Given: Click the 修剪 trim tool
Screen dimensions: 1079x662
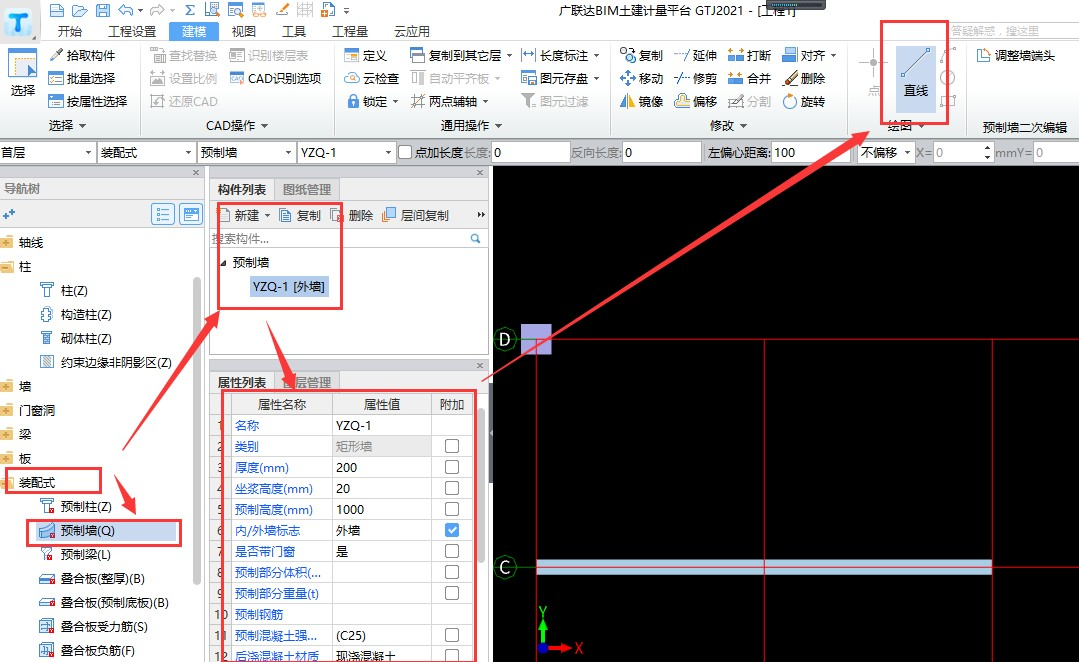Looking at the screenshot, I should [x=696, y=78].
